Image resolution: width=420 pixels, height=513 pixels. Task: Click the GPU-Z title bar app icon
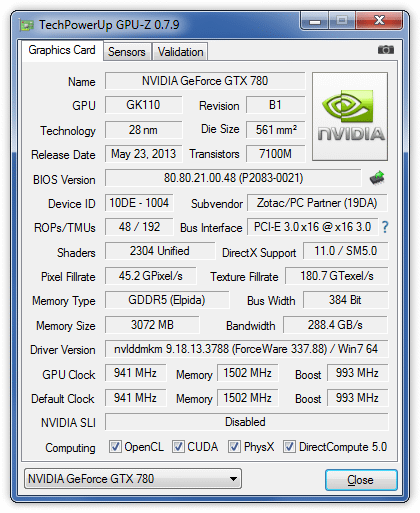tap(27, 25)
